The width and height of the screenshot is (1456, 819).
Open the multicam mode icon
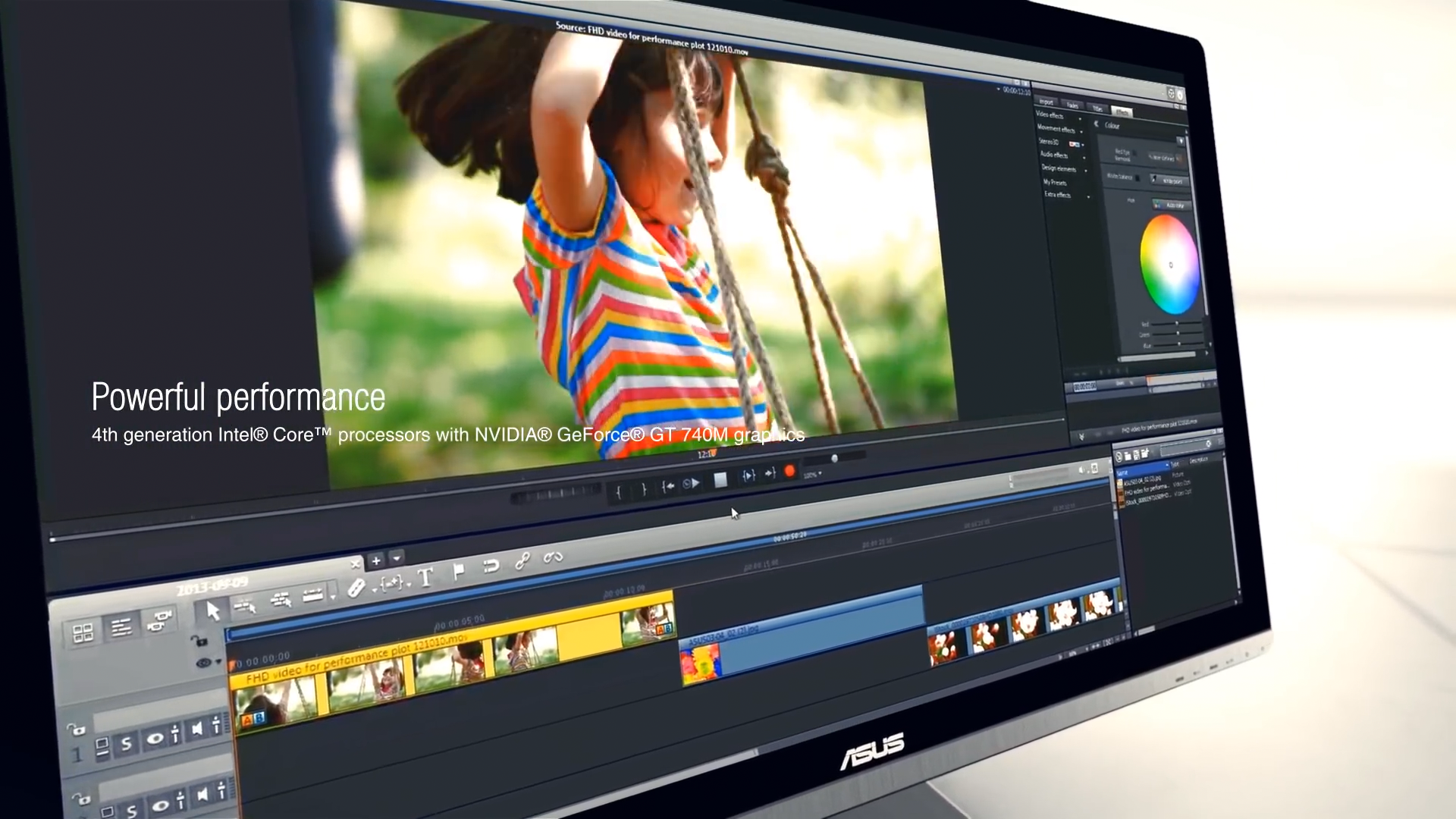coord(158,621)
